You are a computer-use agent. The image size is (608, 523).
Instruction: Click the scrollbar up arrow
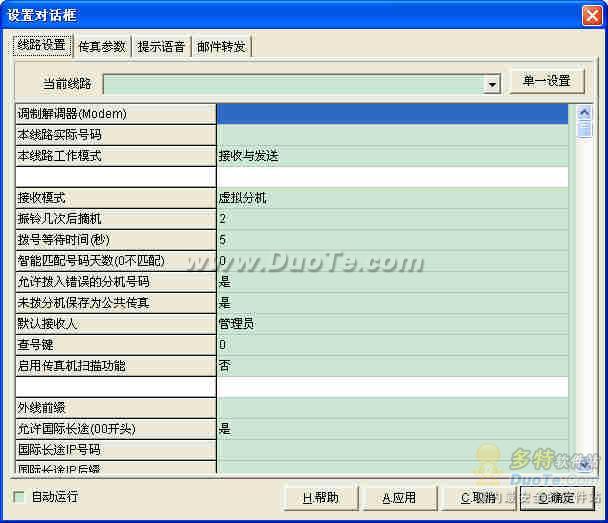(584, 113)
